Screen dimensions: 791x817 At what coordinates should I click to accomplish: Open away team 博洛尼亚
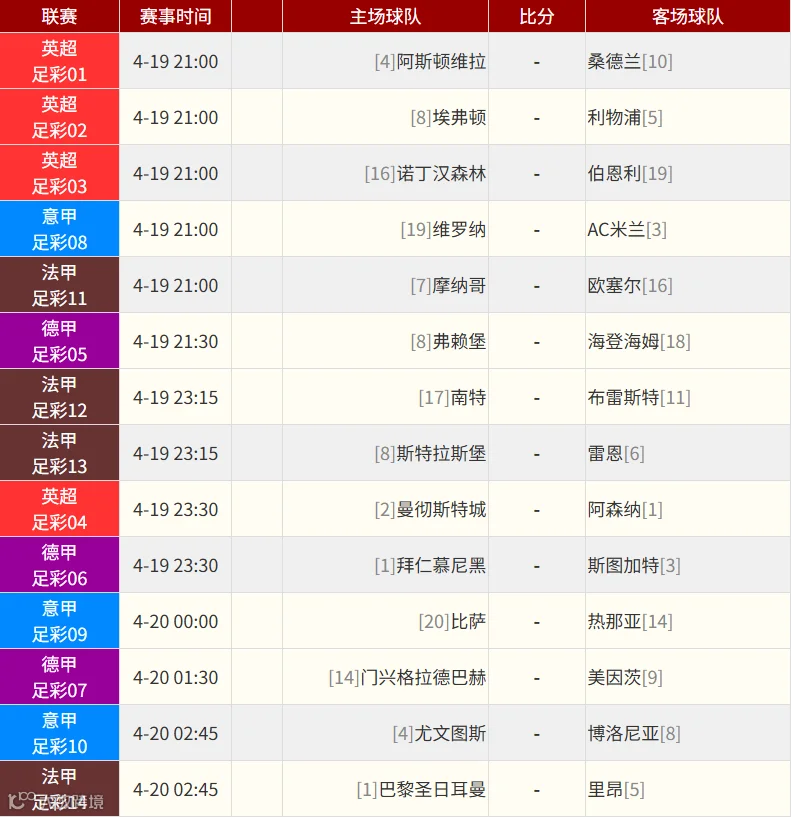tap(623, 734)
